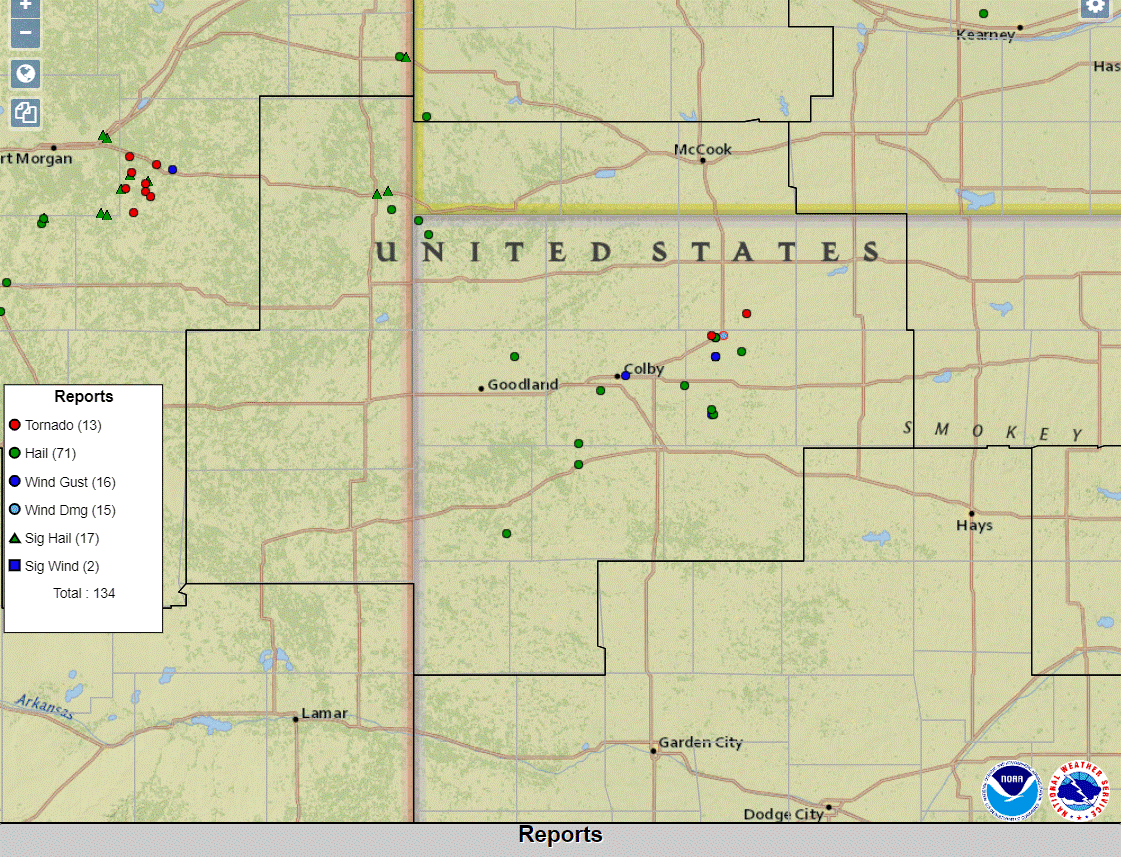Select the green hail marker above Kearney
The width and height of the screenshot is (1121, 857).
coord(984,14)
